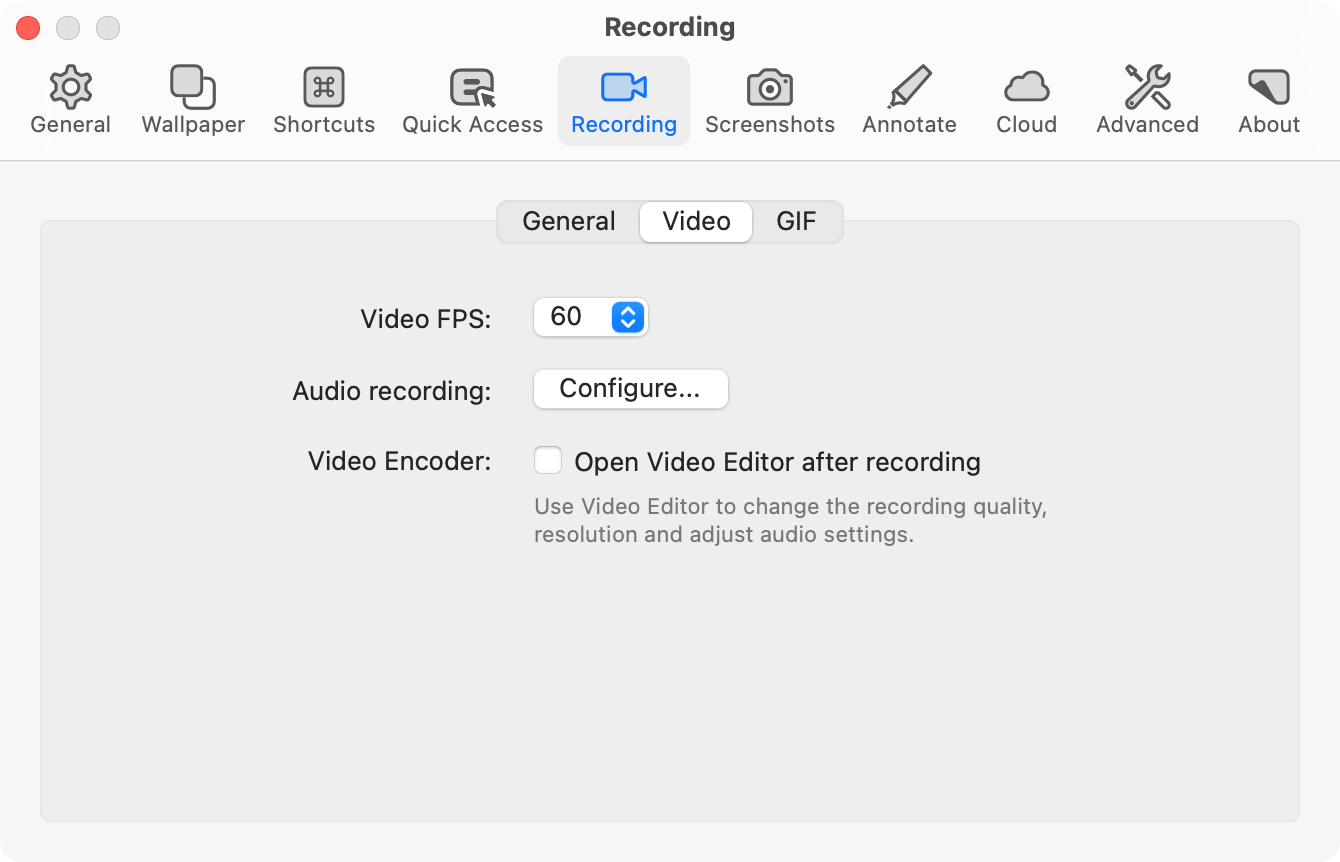The width and height of the screenshot is (1340, 862).
Task: Select the Recording video camera icon
Action: (624, 88)
